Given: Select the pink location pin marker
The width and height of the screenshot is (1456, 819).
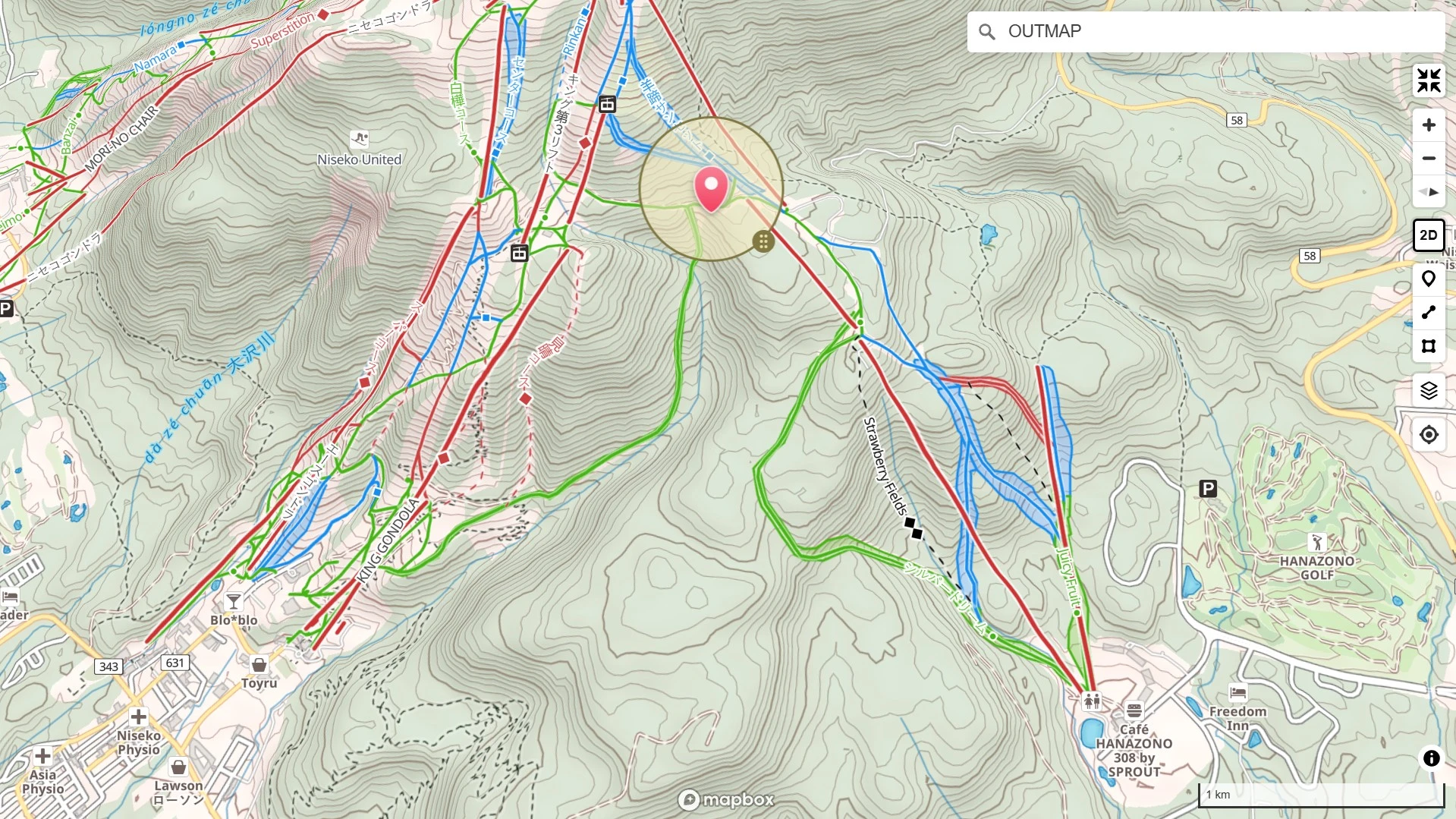Looking at the screenshot, I should tap(711, 191).
